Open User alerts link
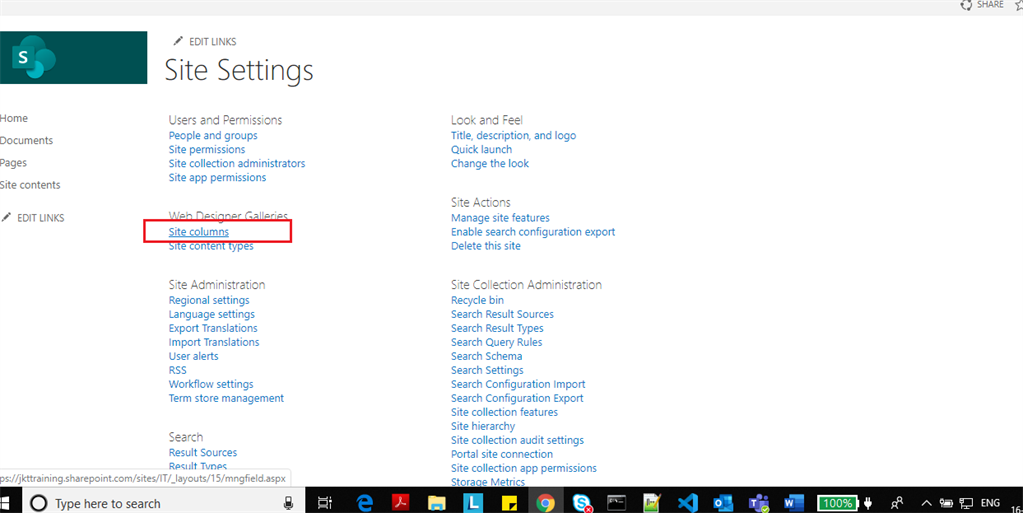This screenshot has width=1023, height=513. 193,356
